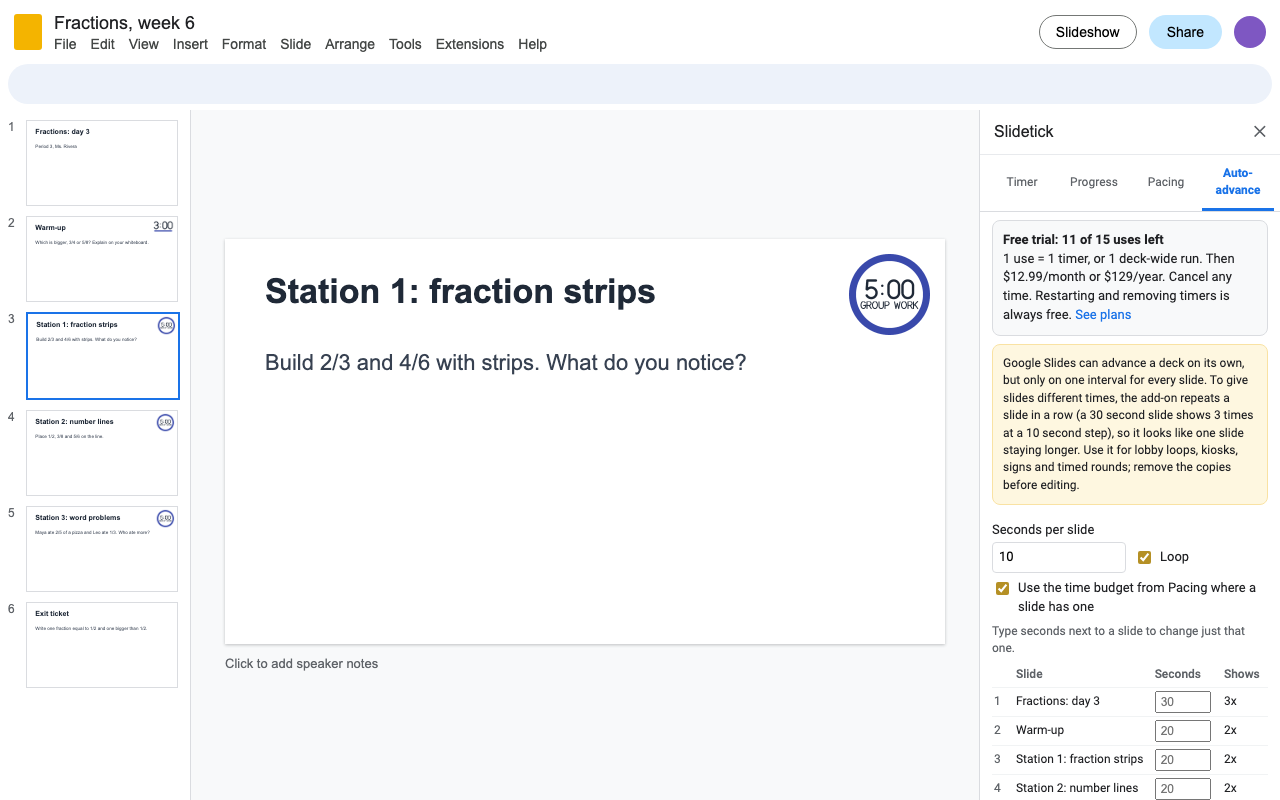
Task: Click the 5:00 group work timer circle
Action: (889, 294)
